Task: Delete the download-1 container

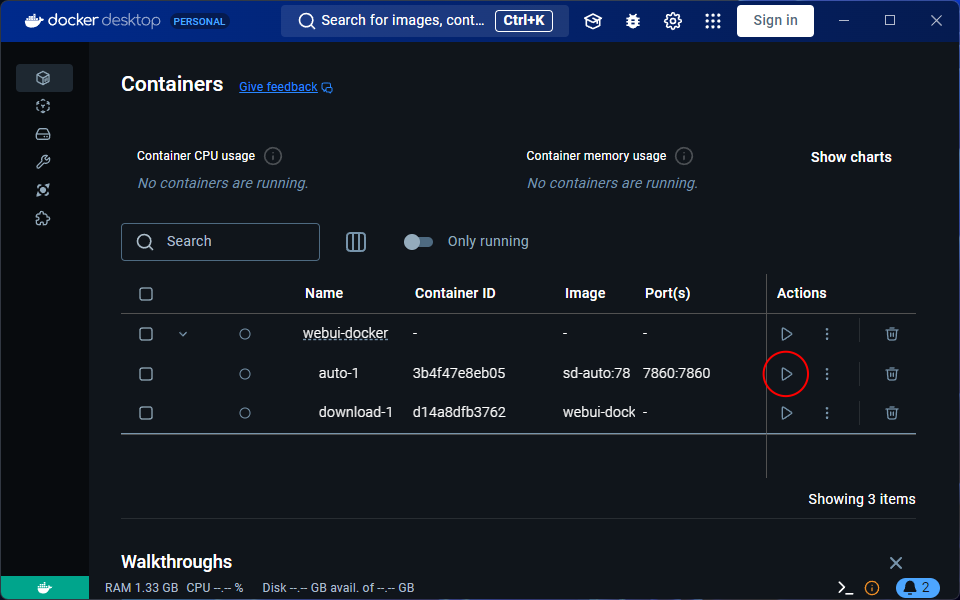Action: click(892, 413)
